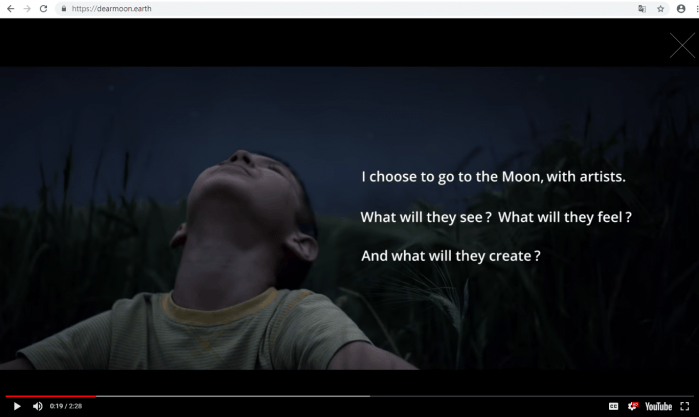Bookmark this page with star
The height and width of the screenshot is (417, 699).
(x=661, y=8)
